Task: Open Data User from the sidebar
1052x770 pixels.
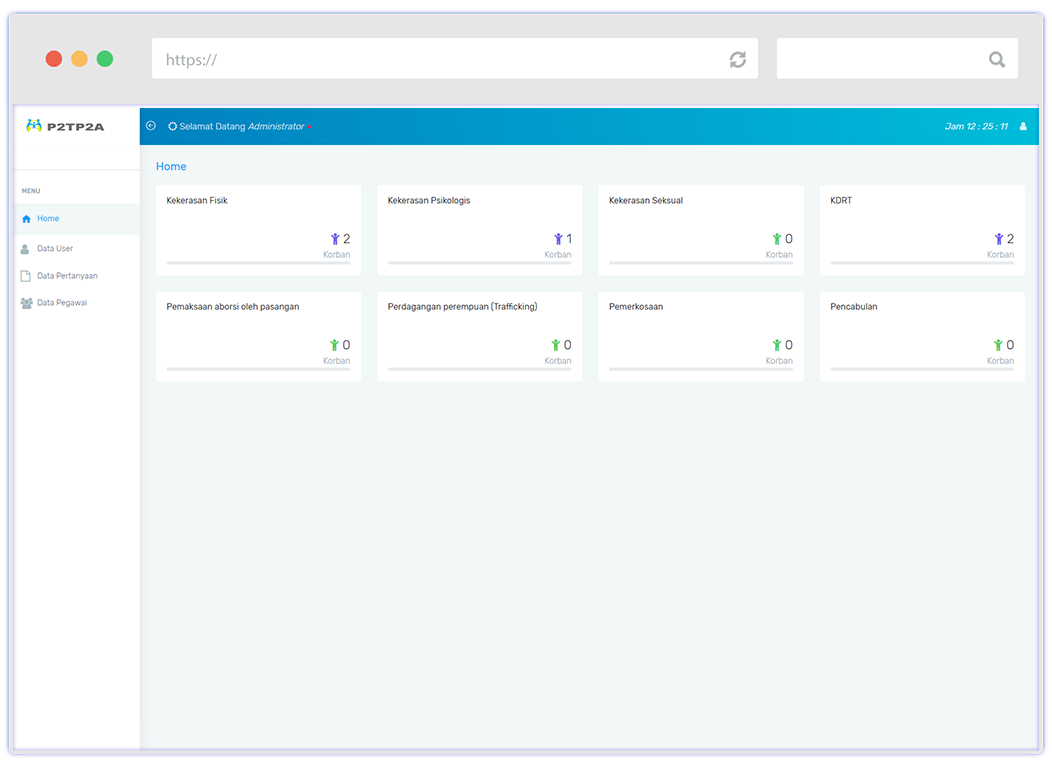Action: click(54, 249)
